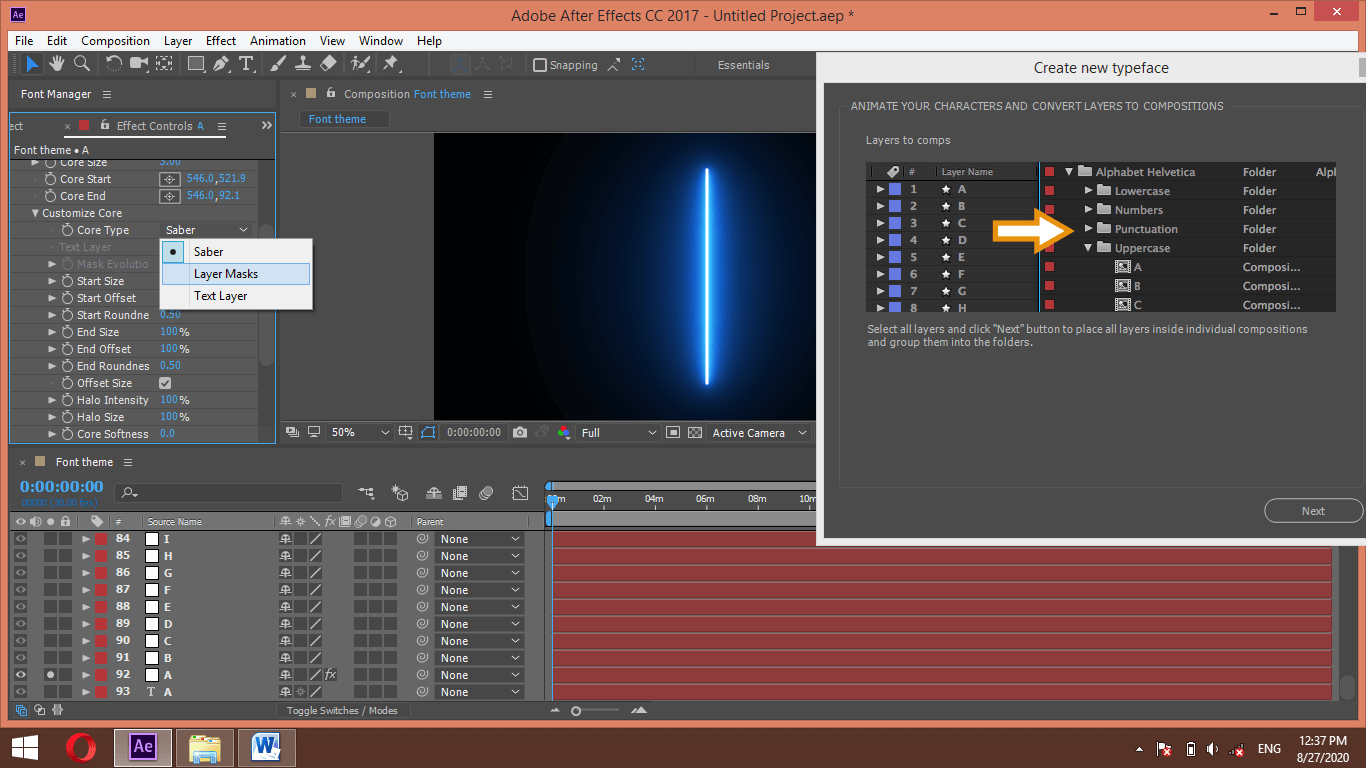Image resolution: width=1366 pixels, height=768 pixels.
Task: Click Toggle Switches / Modes
Action: [341, 710]
